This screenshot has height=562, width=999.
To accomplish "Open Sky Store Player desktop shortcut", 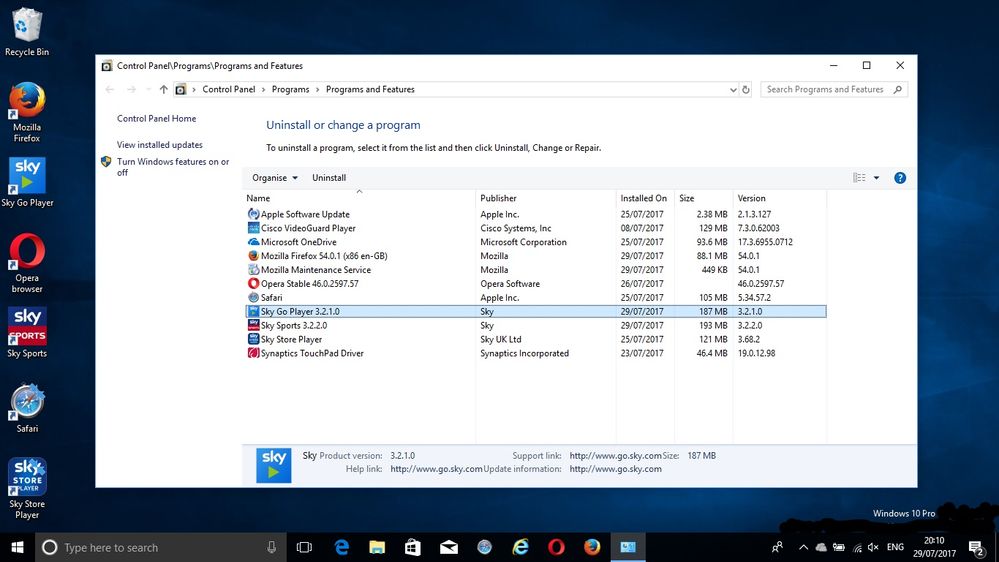I will pyautogui.click(x=27, y=489).
